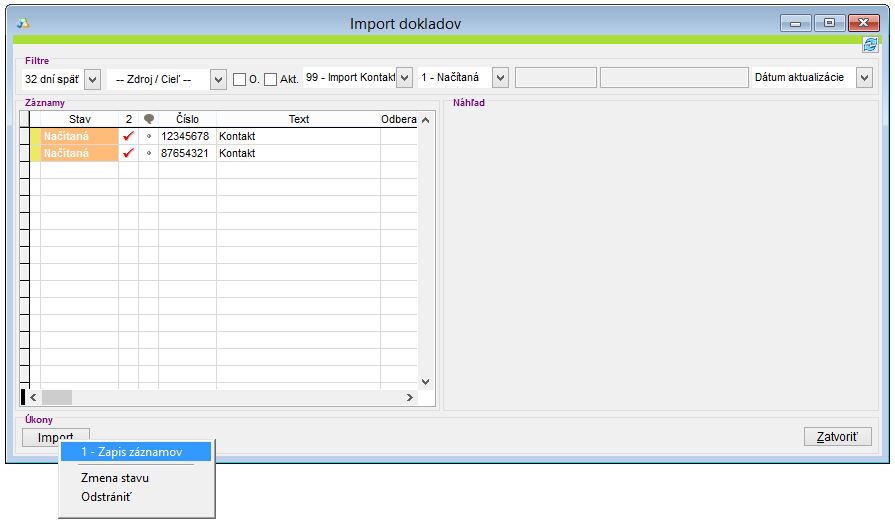Screen dimensions: 895x526
Task: Click the comment bubble column header icon
Action: point(149,119)
